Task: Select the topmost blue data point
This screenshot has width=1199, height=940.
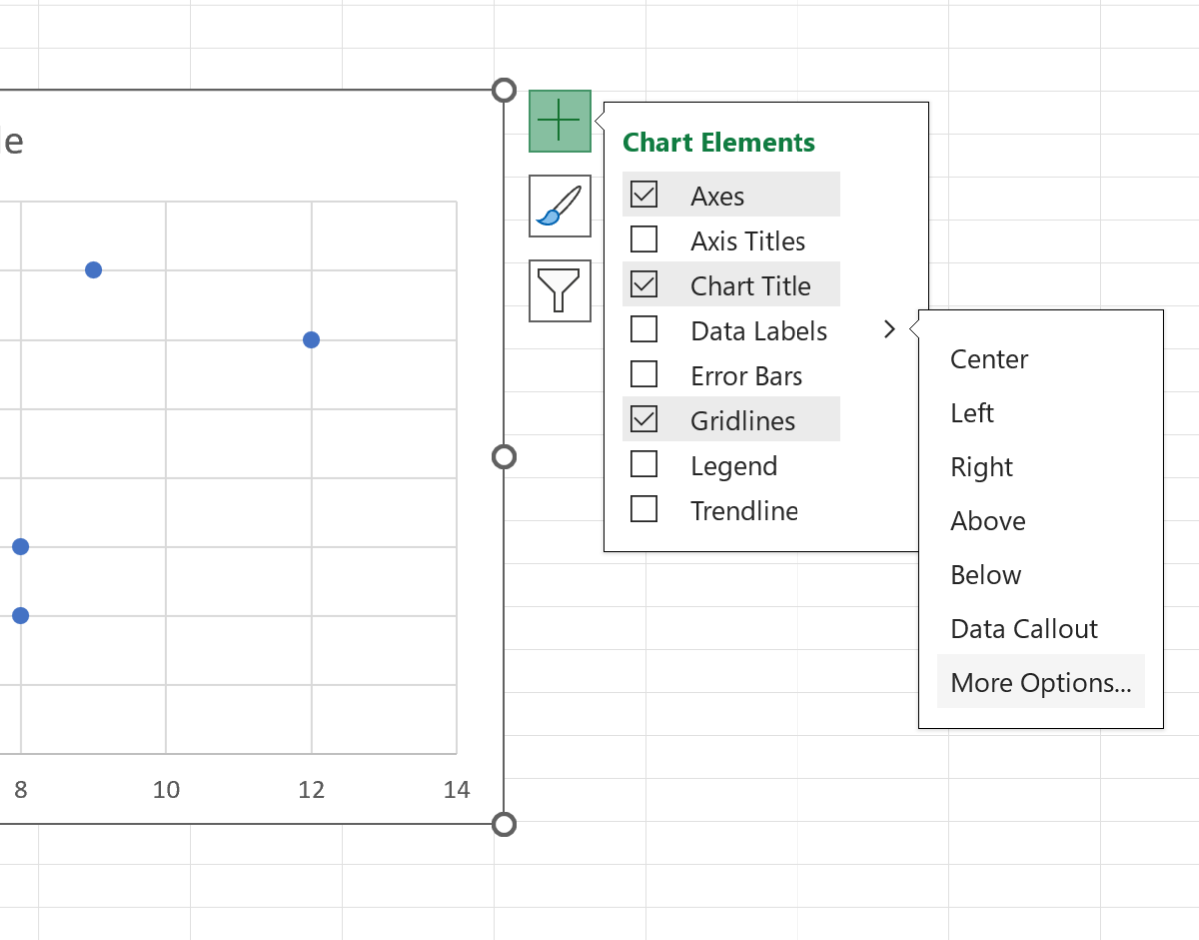Action: [93, 269]
